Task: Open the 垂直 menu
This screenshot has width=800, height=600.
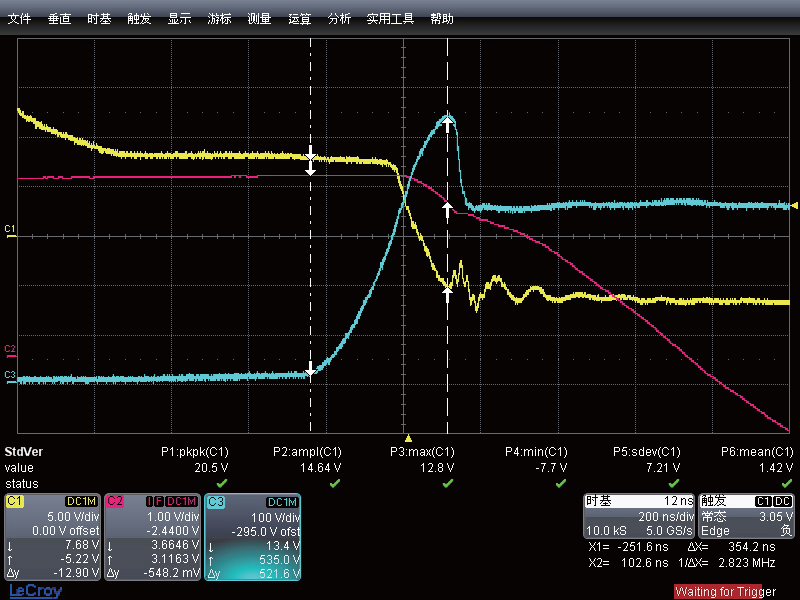Action: [59, 19]
